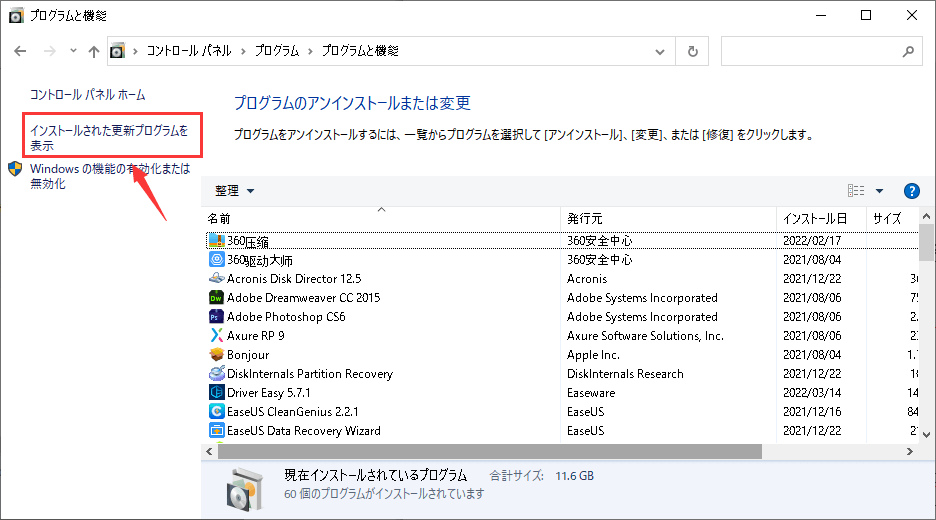
Task: Click the search magnifier icon
Action: coord(908,51)
